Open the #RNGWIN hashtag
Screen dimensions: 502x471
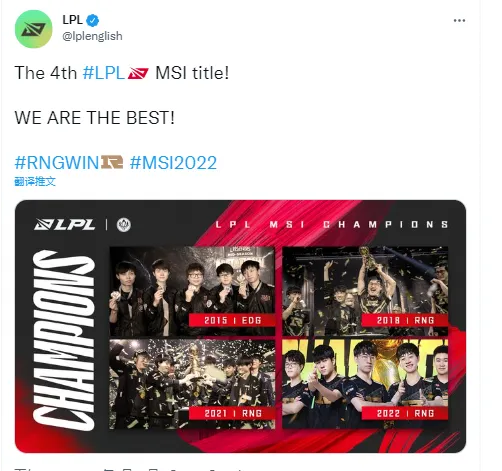(57, 163)
